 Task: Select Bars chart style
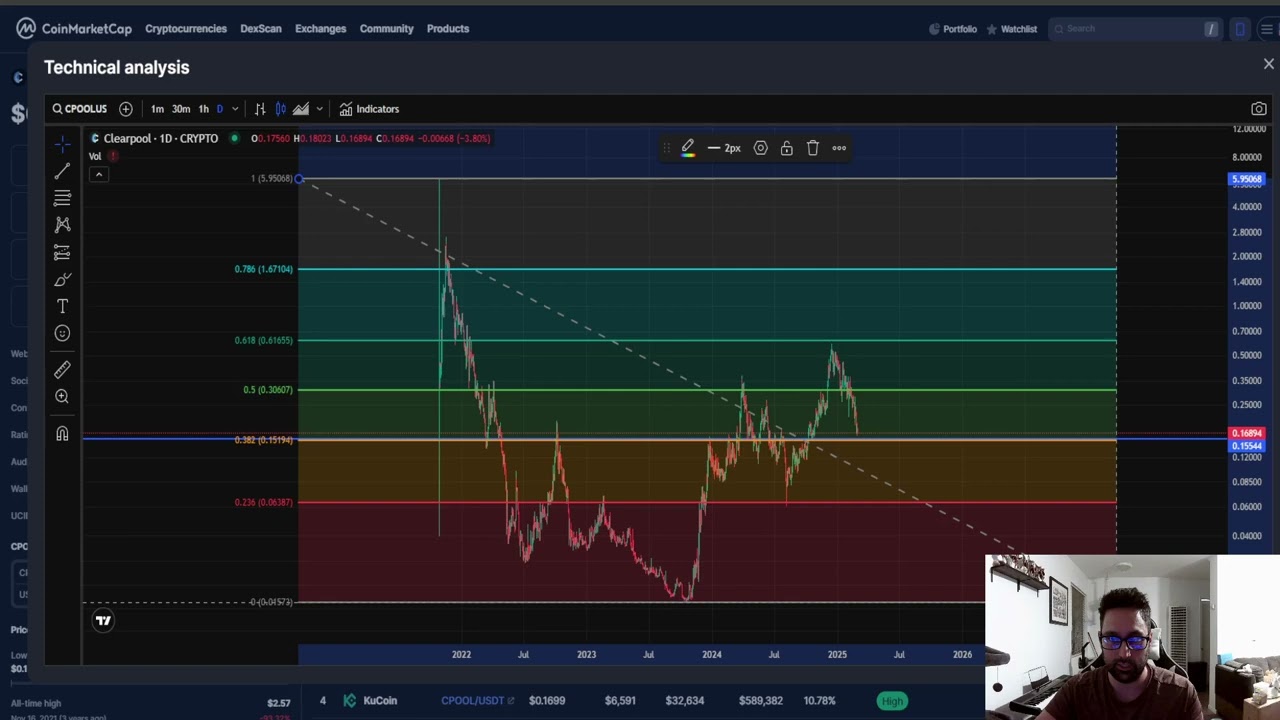[260, 109]
